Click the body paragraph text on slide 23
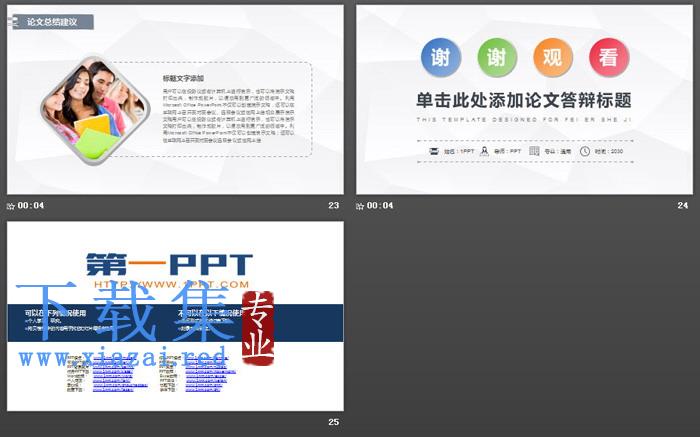700x437 pixels. (x=229, y=116)
